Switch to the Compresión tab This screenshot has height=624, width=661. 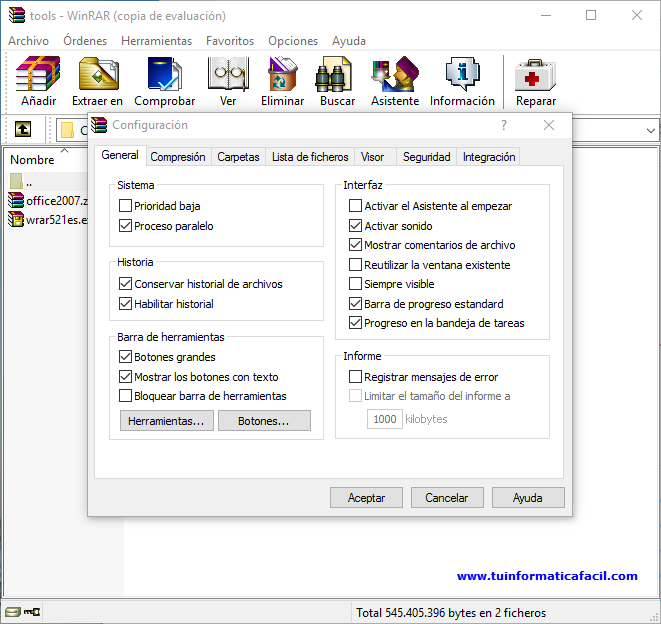tap(178, 157)
